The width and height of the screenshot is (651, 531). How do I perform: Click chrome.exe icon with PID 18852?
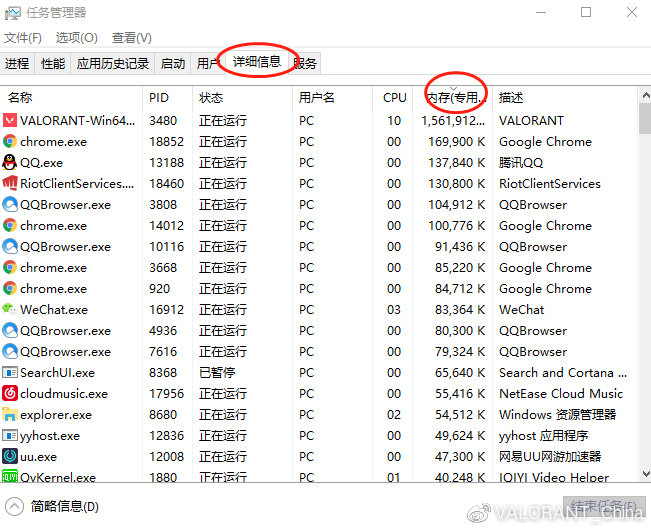(10, 142)
